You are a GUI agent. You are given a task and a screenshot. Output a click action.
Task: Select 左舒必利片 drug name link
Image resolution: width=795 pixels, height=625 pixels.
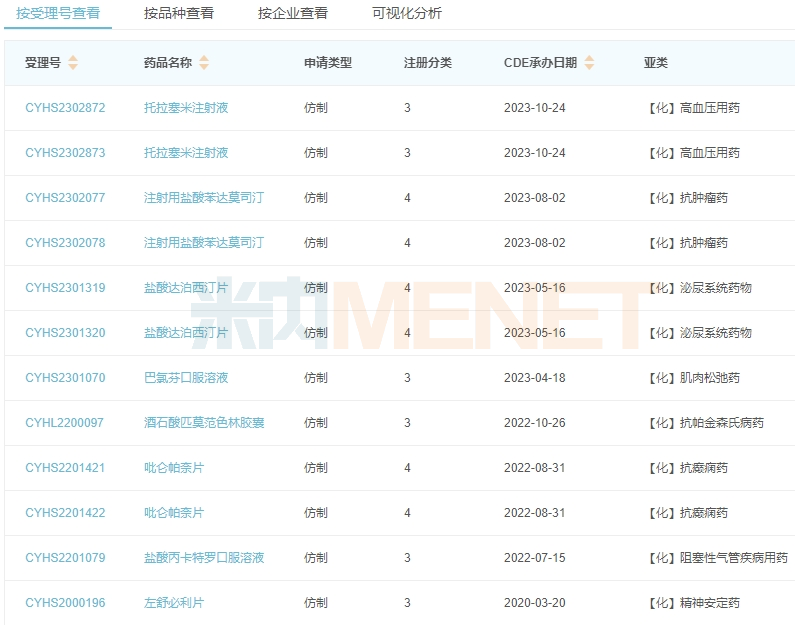coord(174,603)
